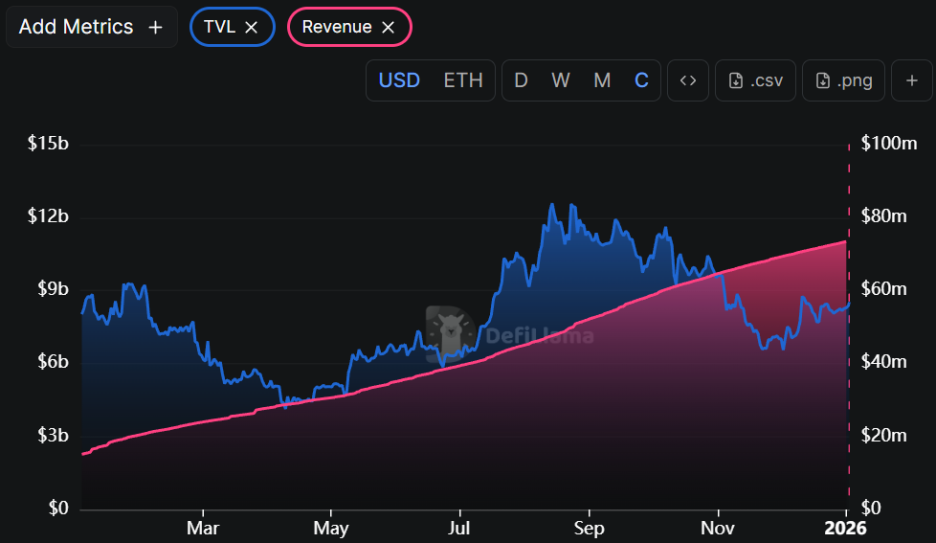Select monthly (M) interval

602,81
